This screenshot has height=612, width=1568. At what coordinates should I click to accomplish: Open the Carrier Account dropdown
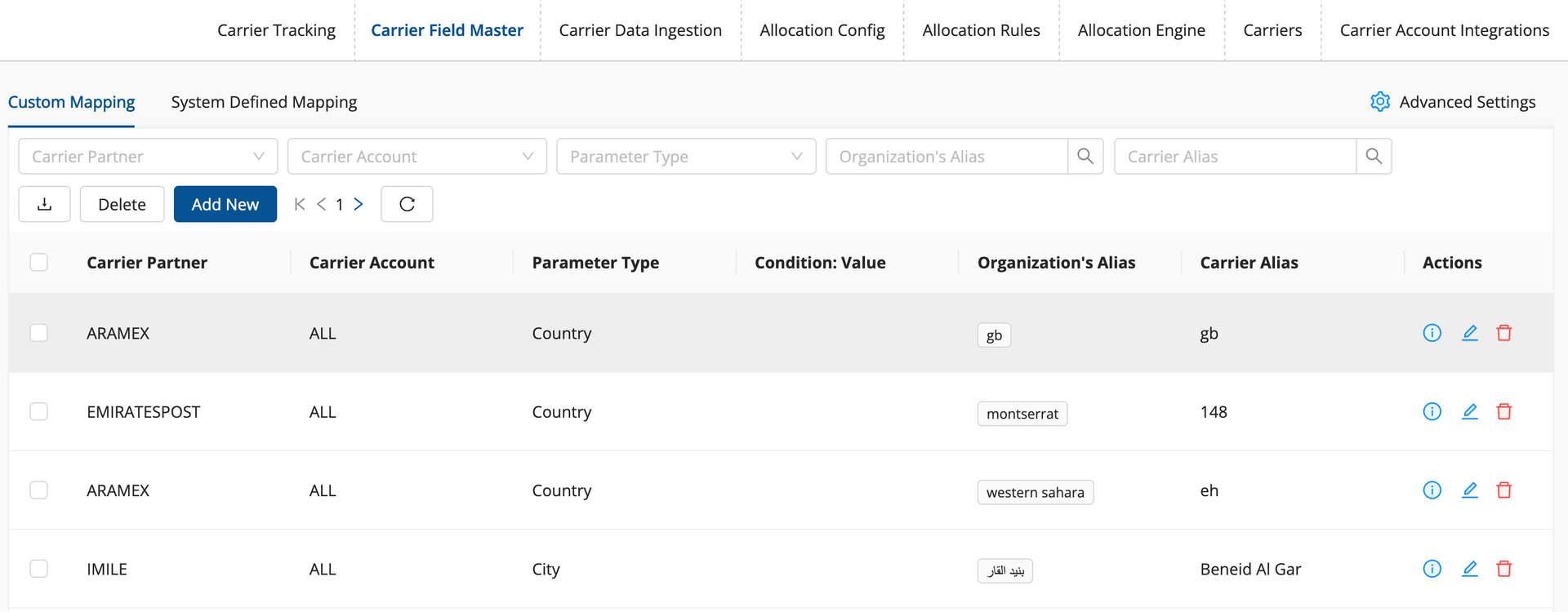click(416, 156)
